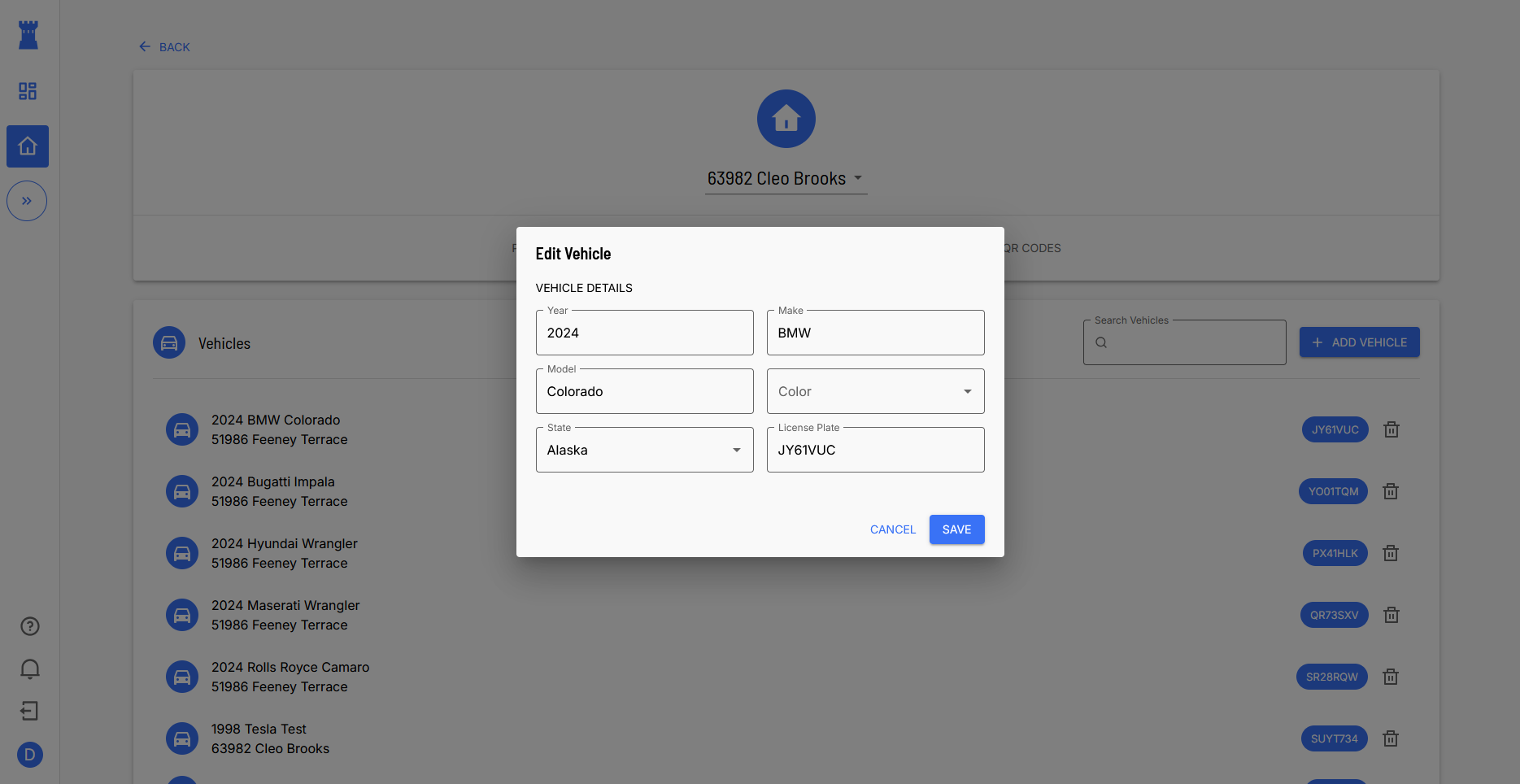The width and height of the screenshot is (1520, 784).
Task: Open user avatar D in sidebar
Action: (x=29, y=755)
